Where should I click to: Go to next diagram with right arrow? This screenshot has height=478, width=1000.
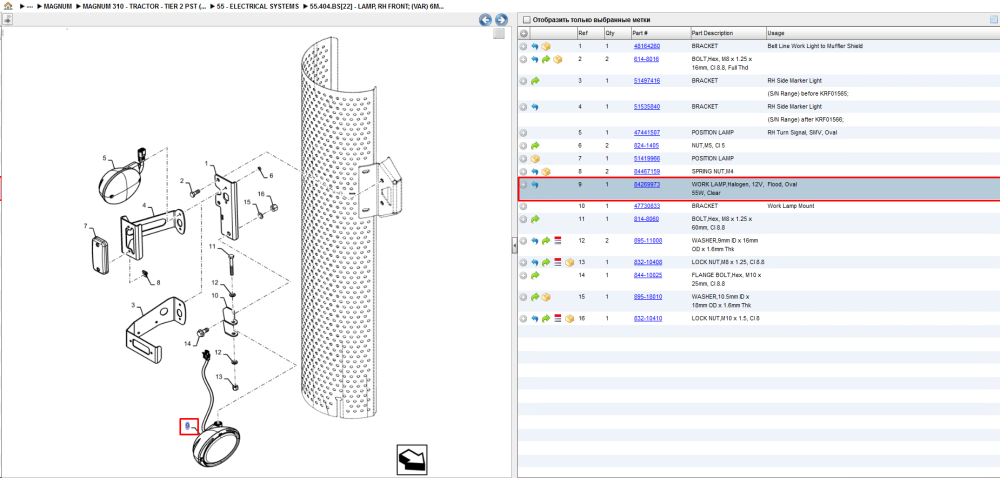501,20
